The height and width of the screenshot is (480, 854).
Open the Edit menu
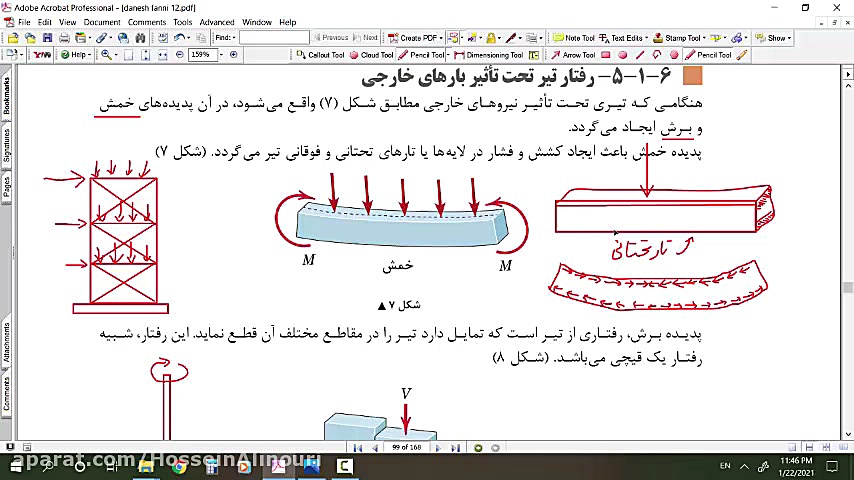(x=44, y=22)
